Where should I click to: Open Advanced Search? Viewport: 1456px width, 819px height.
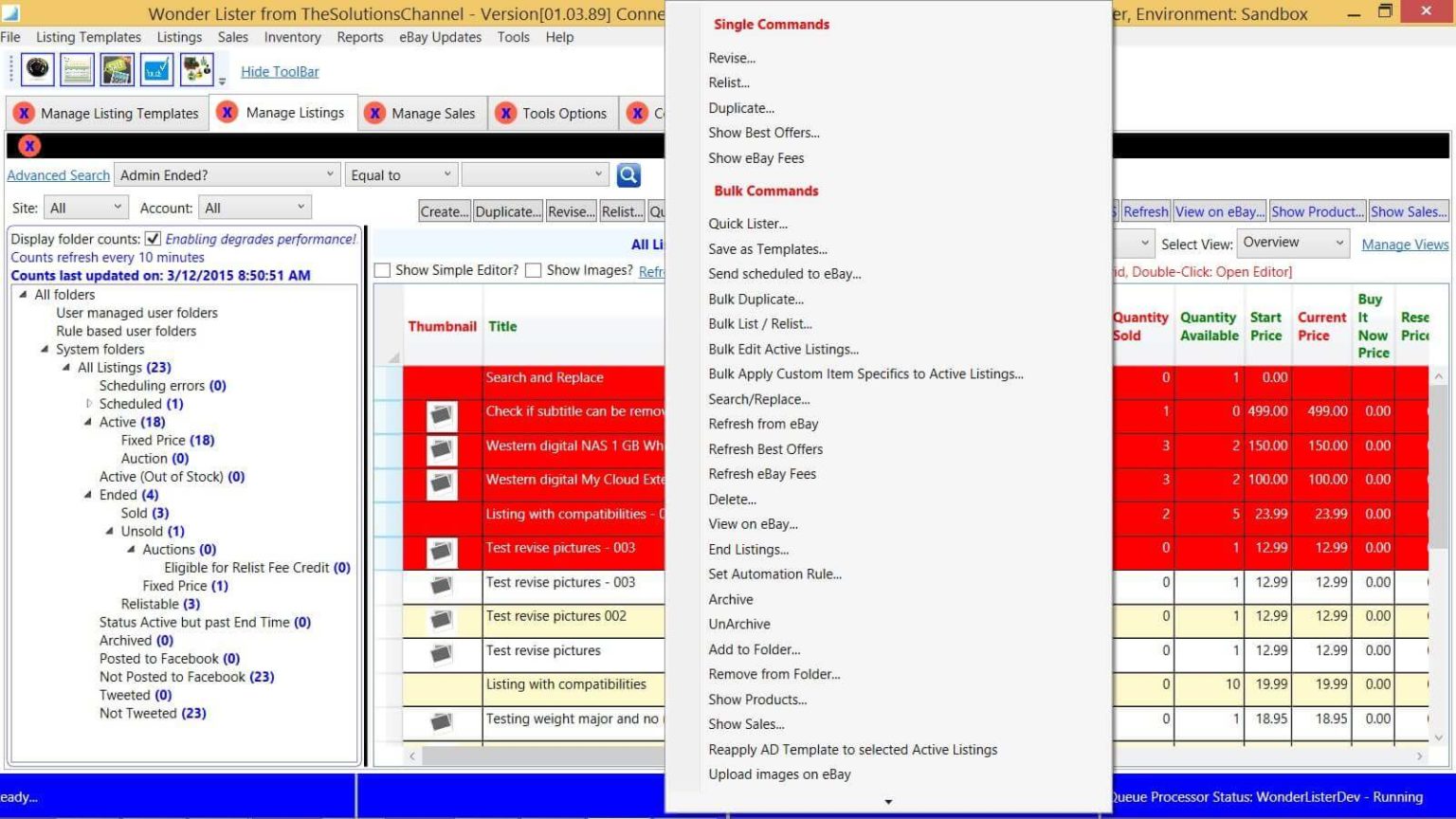click(58, 175)
